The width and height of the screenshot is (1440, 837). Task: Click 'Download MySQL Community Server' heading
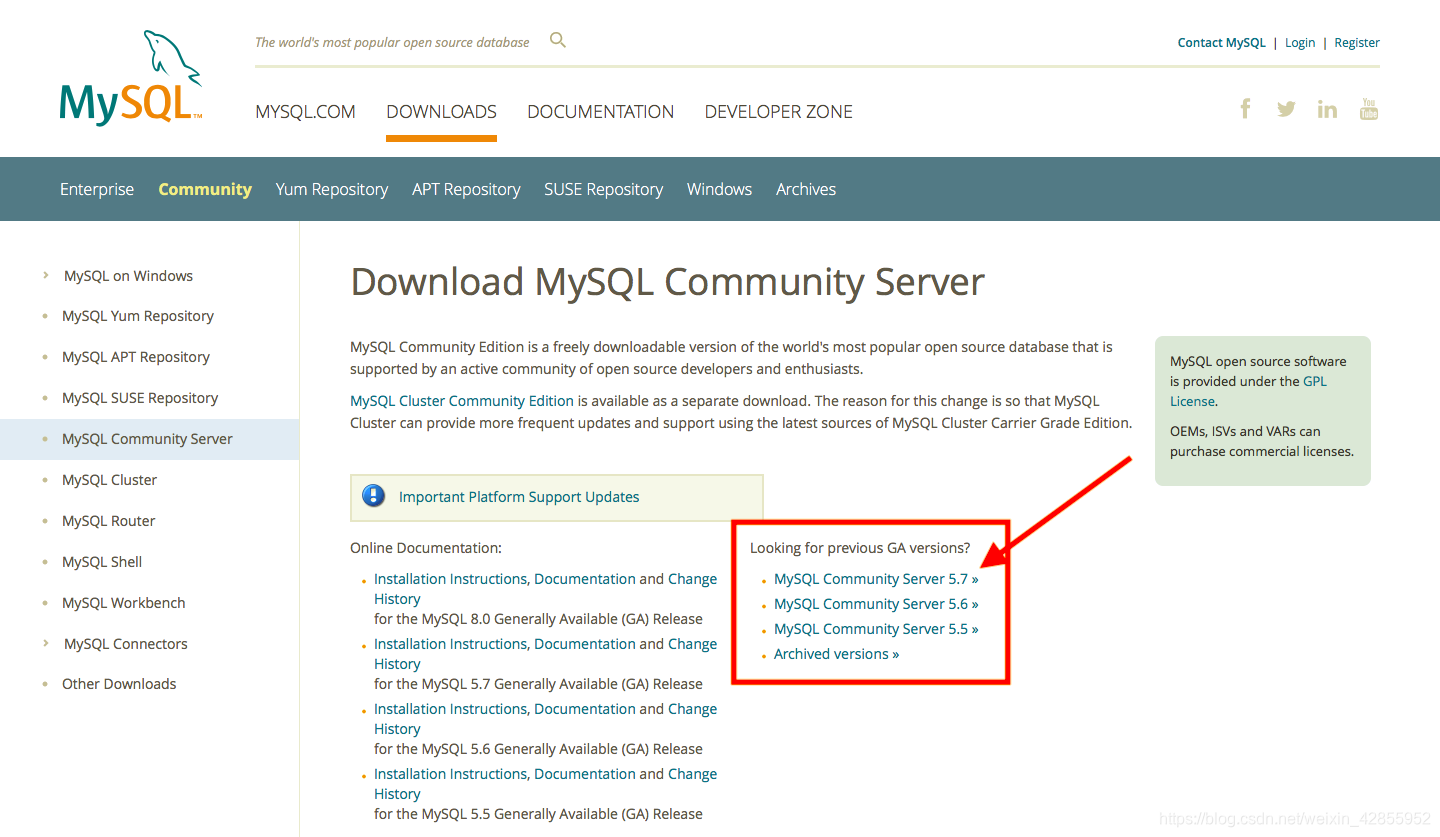coord(667,283)
